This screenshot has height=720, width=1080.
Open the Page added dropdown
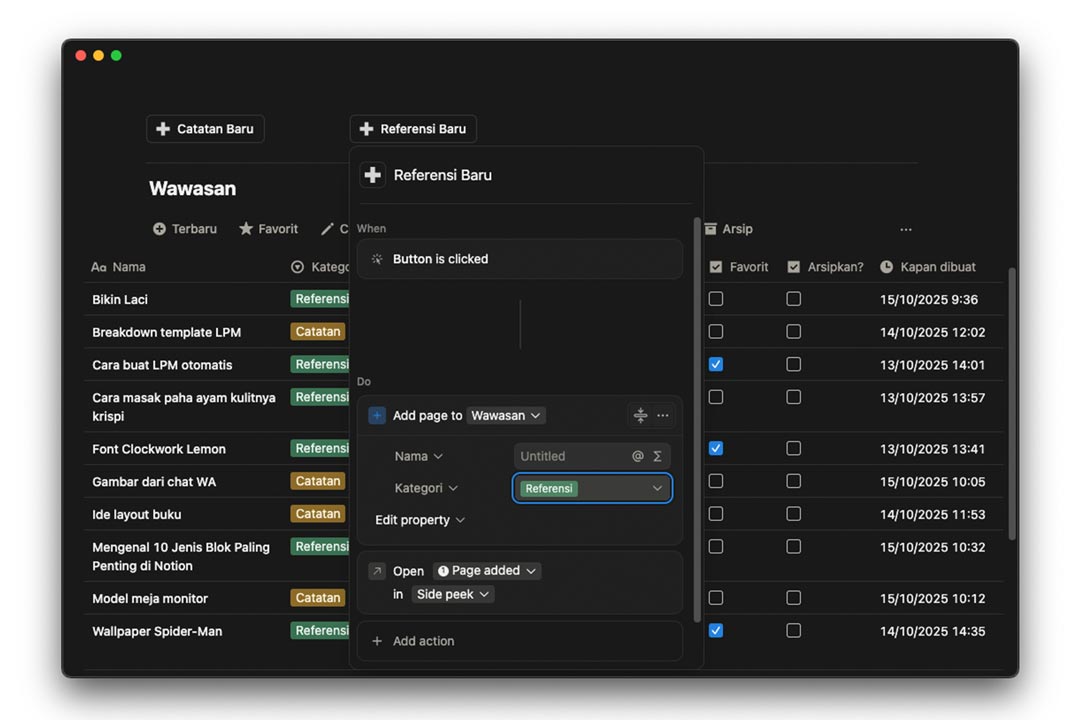point(487,571)
